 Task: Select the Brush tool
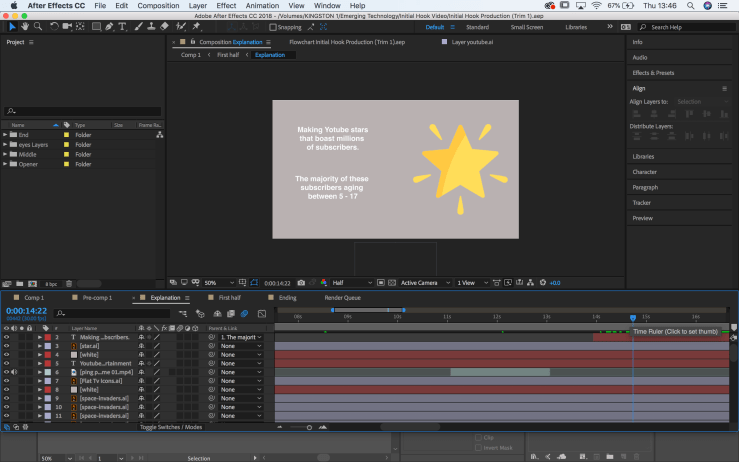pos(138,27)
